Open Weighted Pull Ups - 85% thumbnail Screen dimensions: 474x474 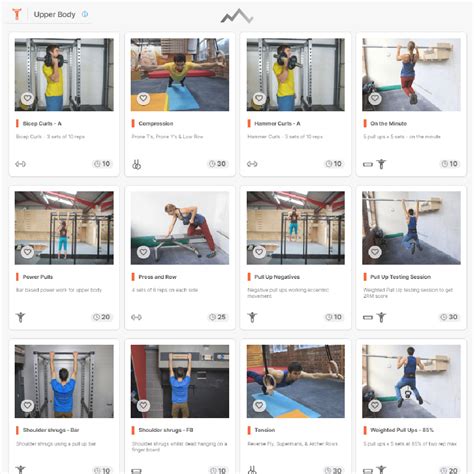click(x=411, y=381)
